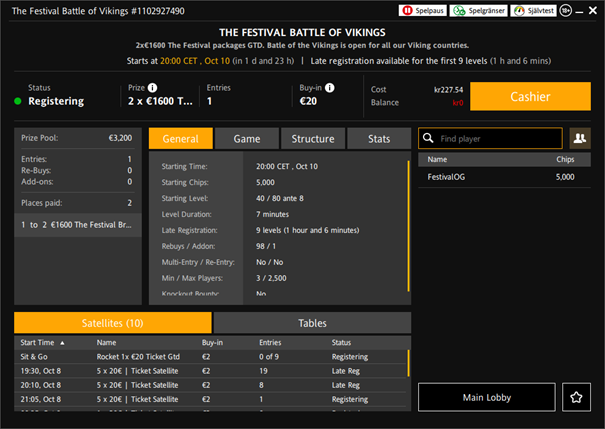Viewport: 605px width, 429px height.
Task: Click the search magnifier icon
Action: click(x=429, y=138)
